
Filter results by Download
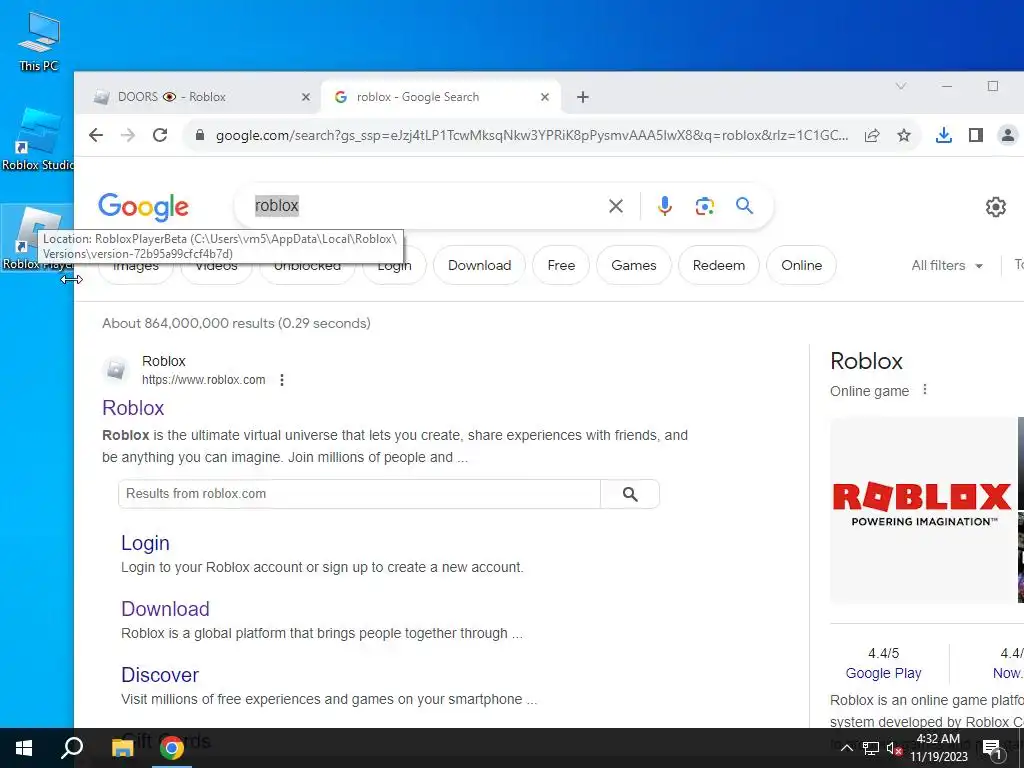(479, 265)
